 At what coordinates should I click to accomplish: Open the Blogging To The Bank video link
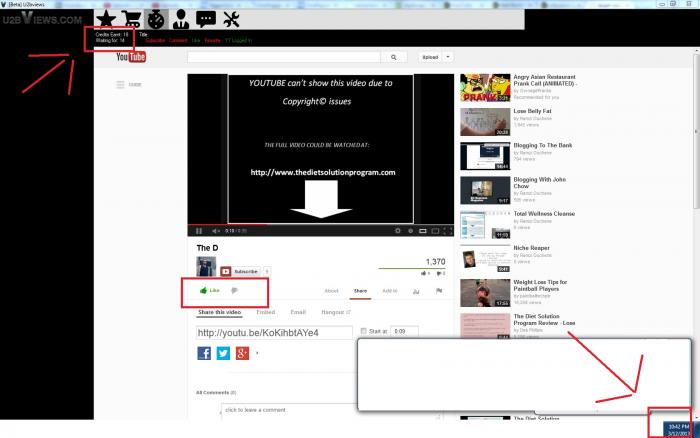[542, 145]
